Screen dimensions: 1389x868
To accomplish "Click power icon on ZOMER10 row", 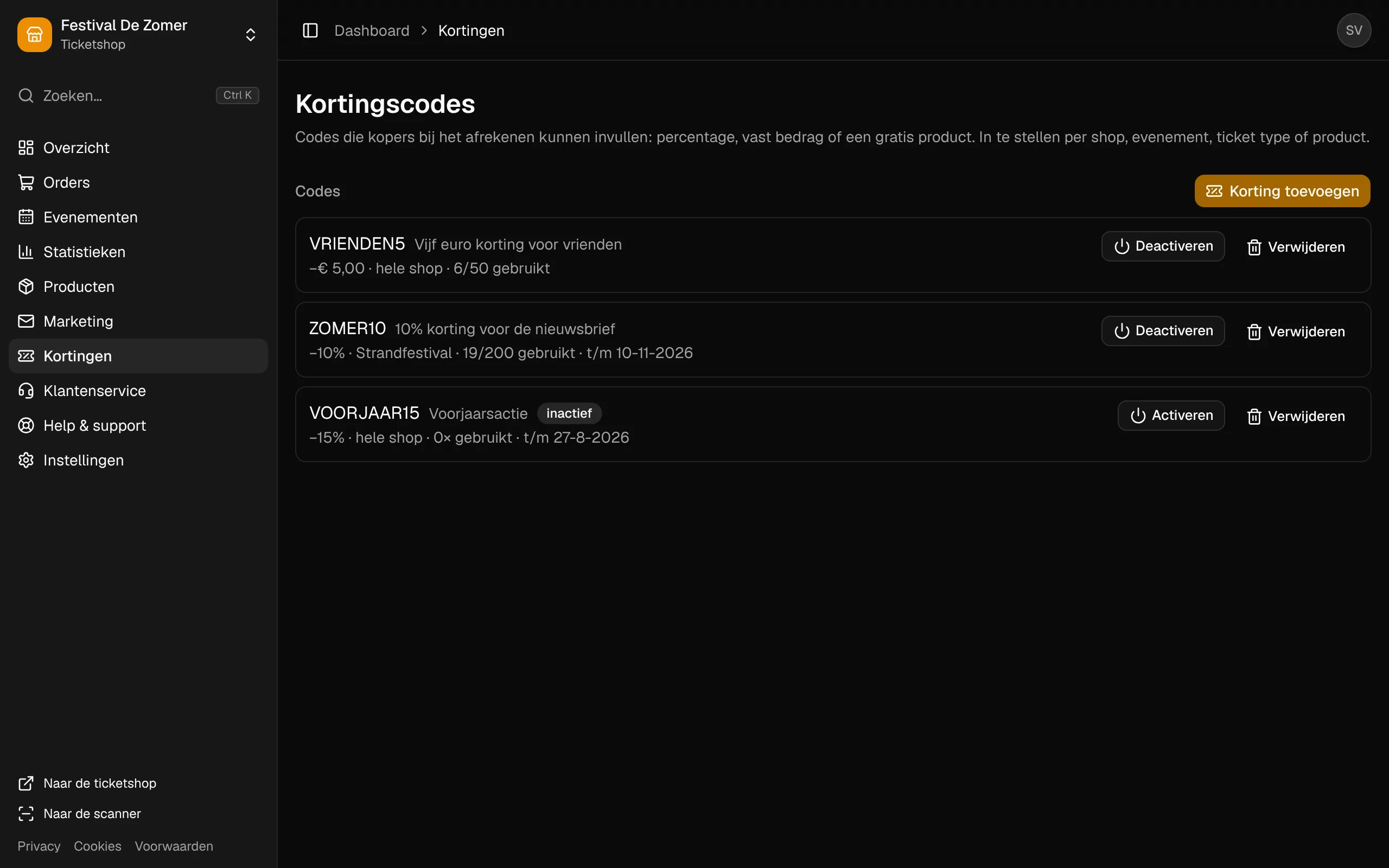I will click(x=1122, y=331).
